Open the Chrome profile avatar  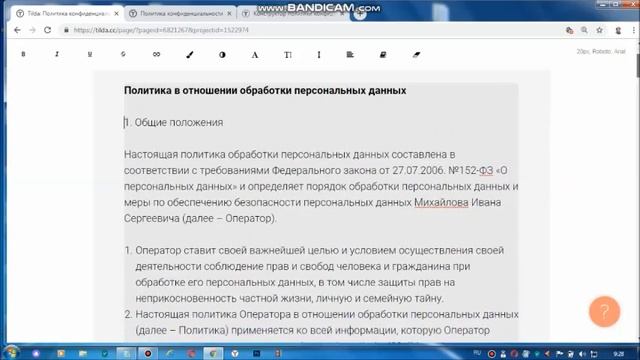pos(618,30)
